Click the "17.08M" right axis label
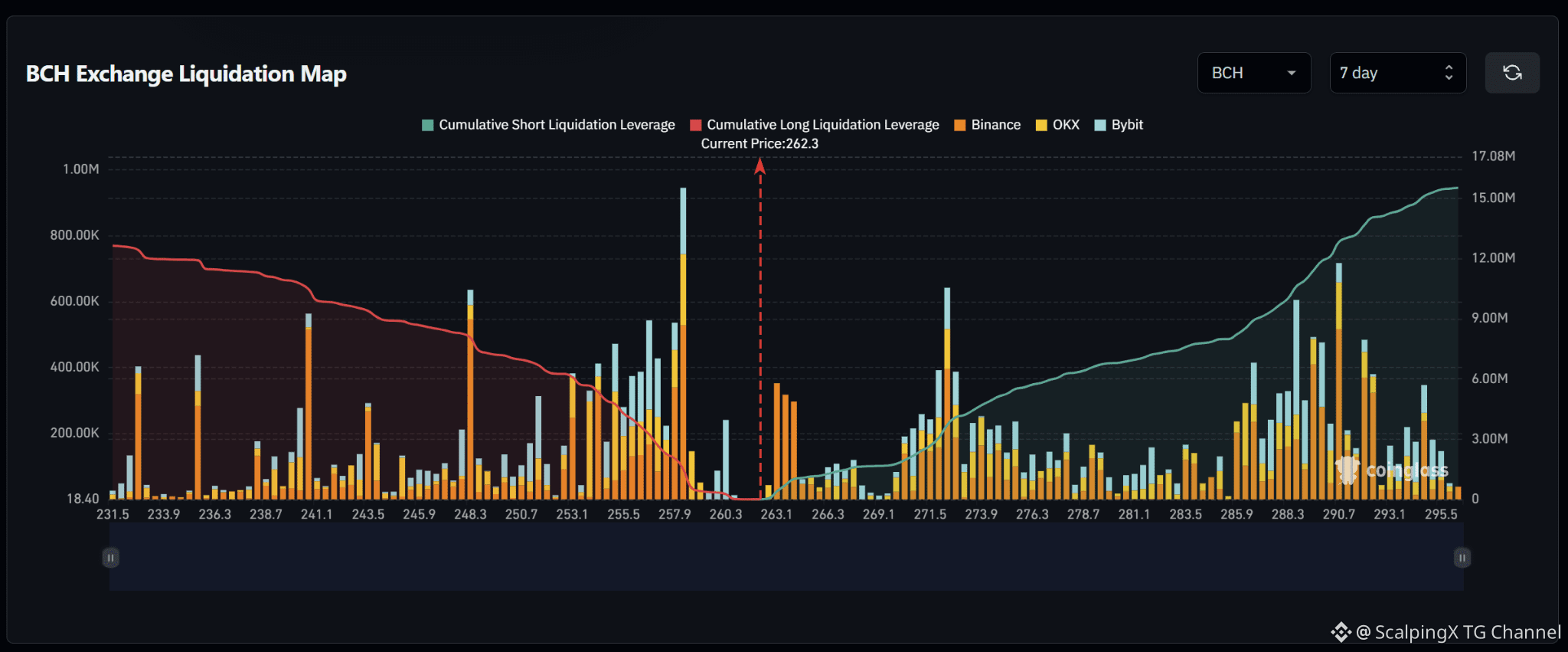Viewport: 1568px width, 652px height. coord(1494,156)
